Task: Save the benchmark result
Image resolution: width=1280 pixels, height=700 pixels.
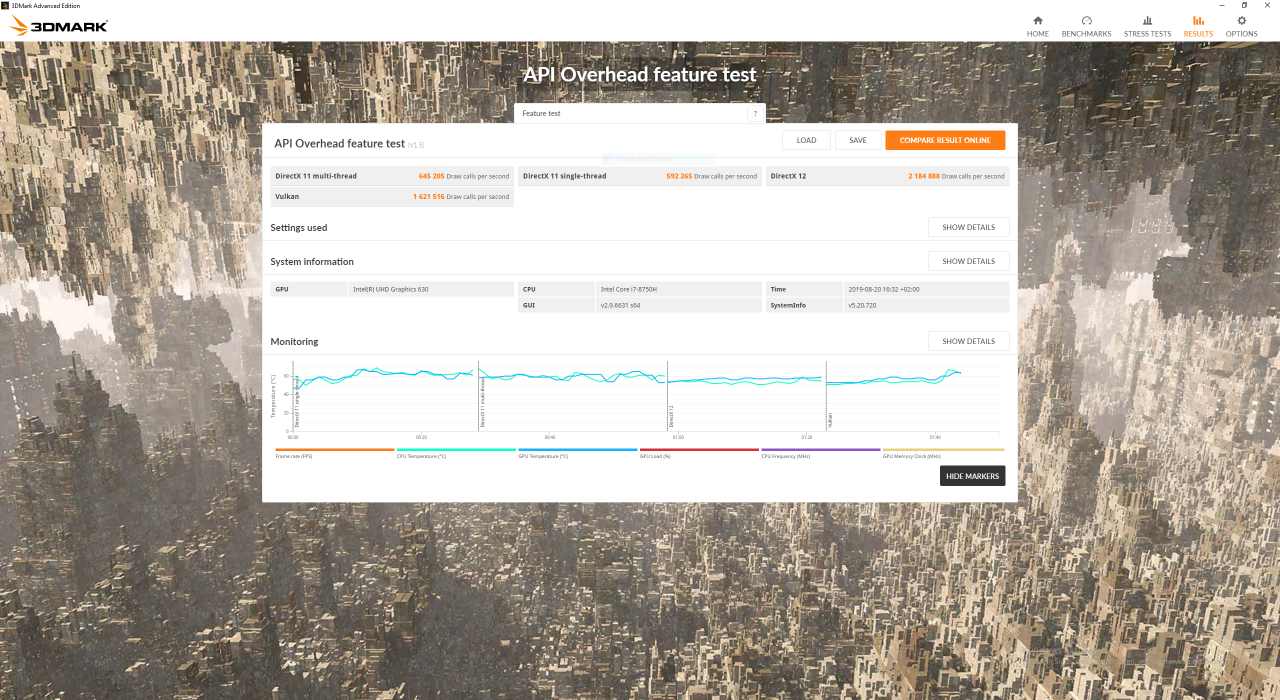Action: coord(858,140)
